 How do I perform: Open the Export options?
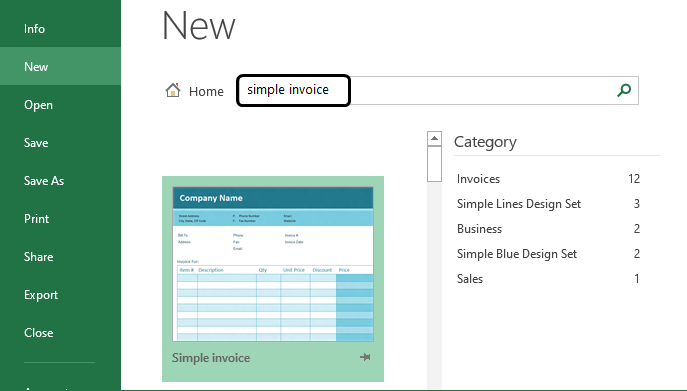coord(41,295)
